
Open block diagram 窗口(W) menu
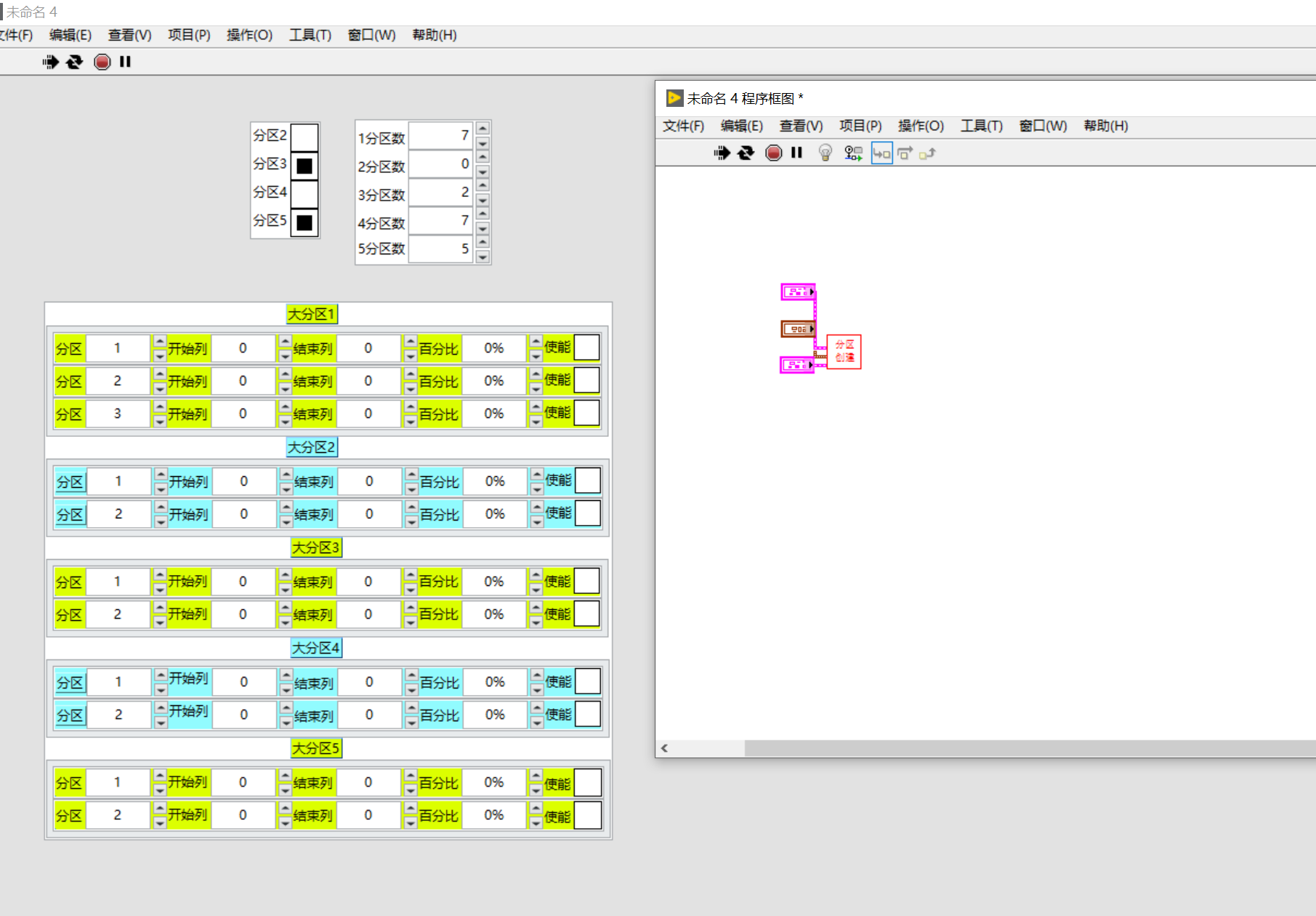pyautogui.click(x=1043, y=126)
